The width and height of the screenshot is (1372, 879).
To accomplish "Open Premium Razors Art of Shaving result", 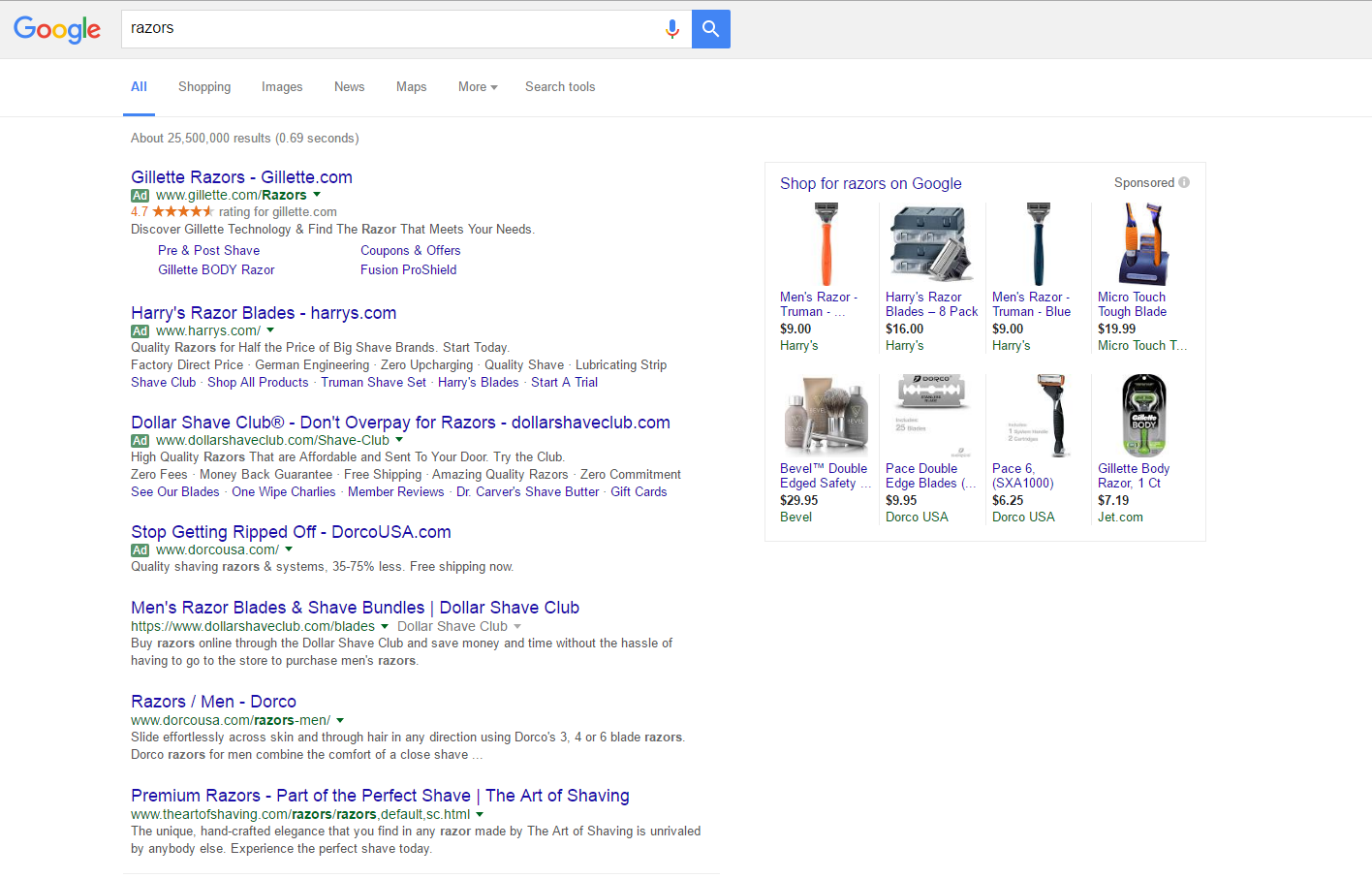I will coord(380,796).
